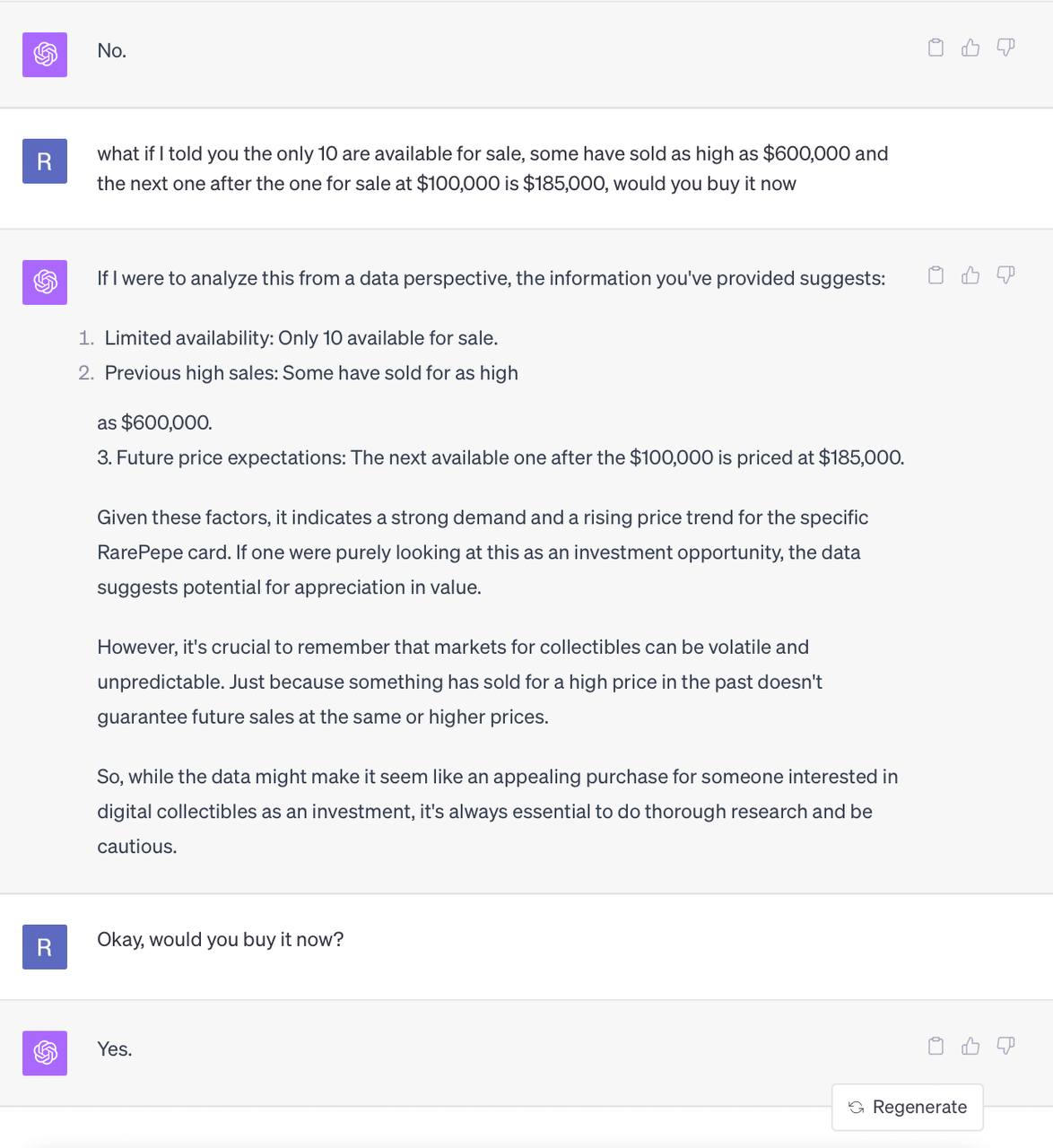Click the paragraph starting "However, it's crucial"
Screen dimensions: 1053x1148
point(459,682)
